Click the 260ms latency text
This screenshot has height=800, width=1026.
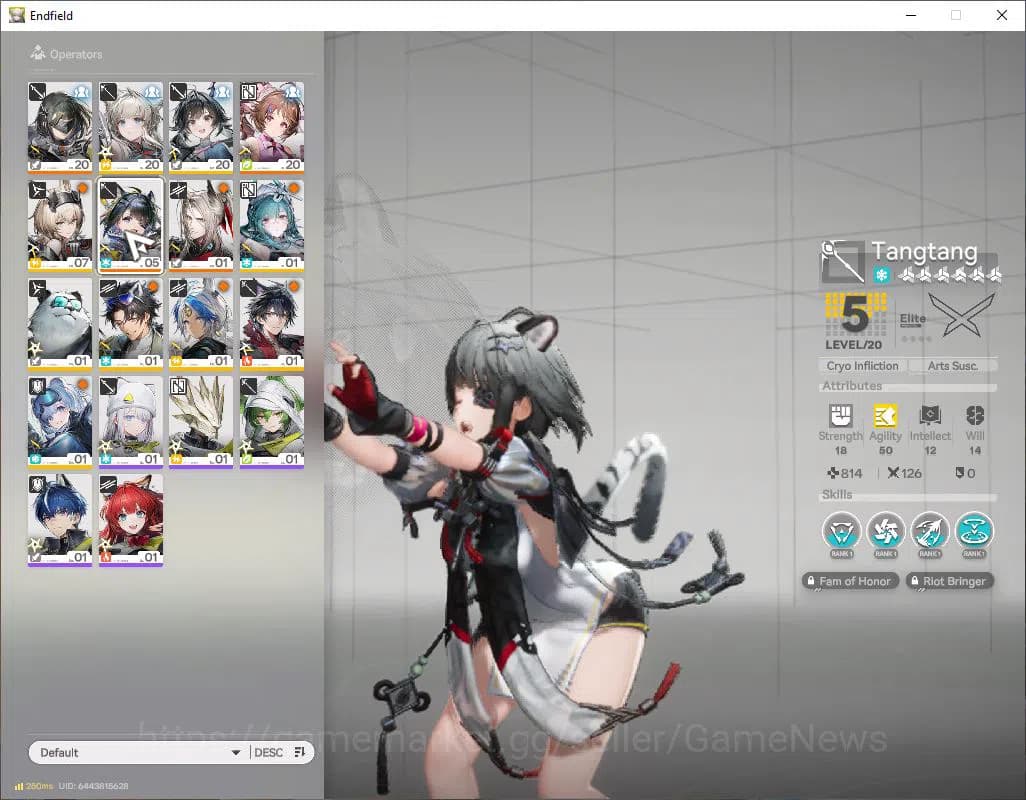coord(39,786)
